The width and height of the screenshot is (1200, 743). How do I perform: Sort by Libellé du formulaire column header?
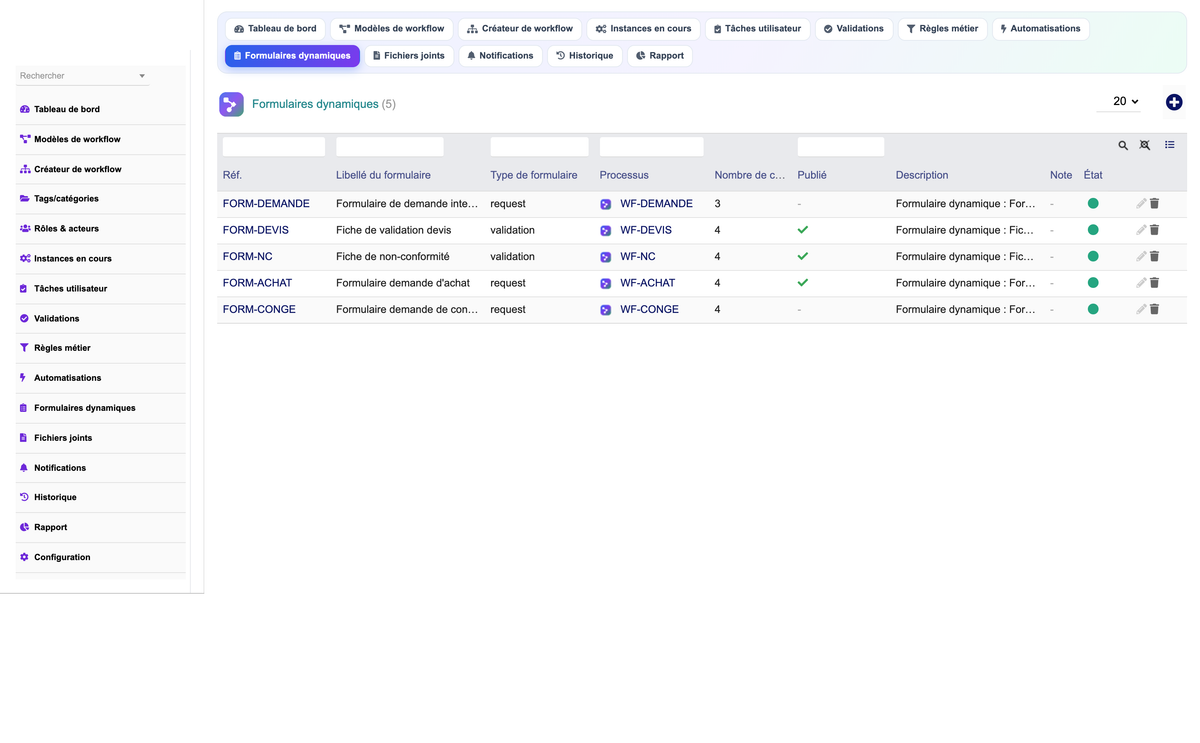pos(383,175)
